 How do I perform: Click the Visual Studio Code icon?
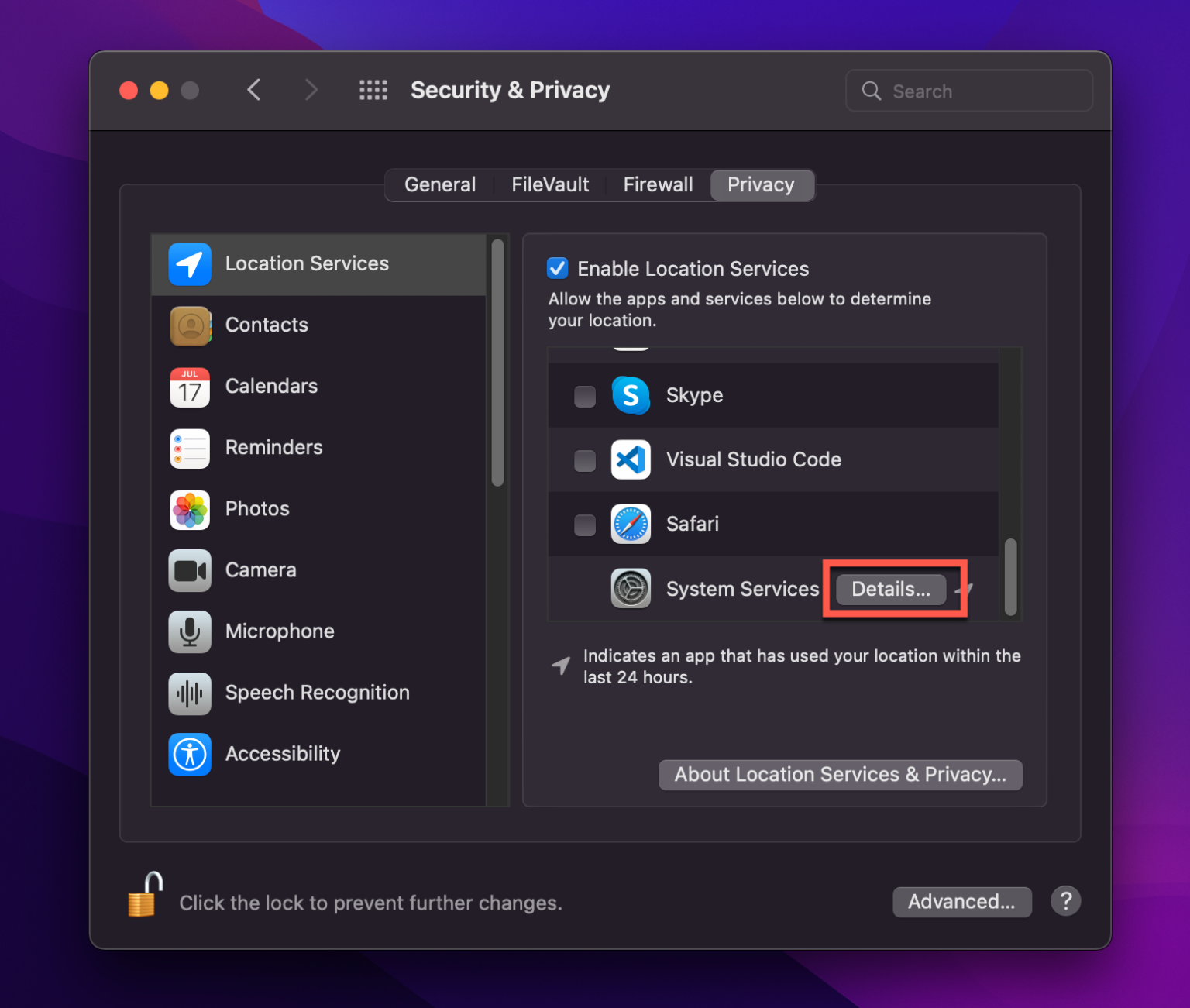coord(631,460)
